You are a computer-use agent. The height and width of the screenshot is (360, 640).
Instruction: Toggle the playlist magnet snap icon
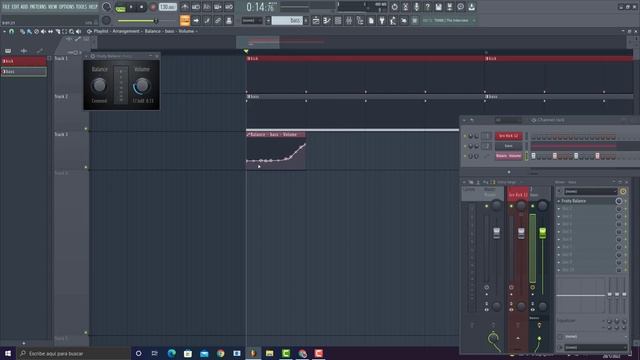pyautogui.click(x=12, y=31)
